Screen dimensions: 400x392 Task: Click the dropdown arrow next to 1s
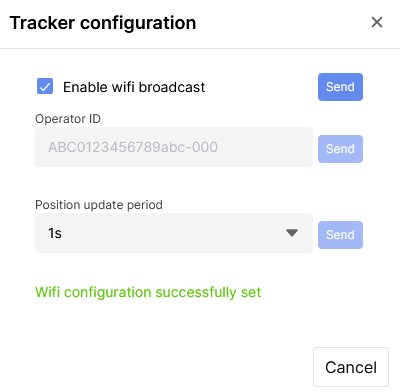coord(292,233)
